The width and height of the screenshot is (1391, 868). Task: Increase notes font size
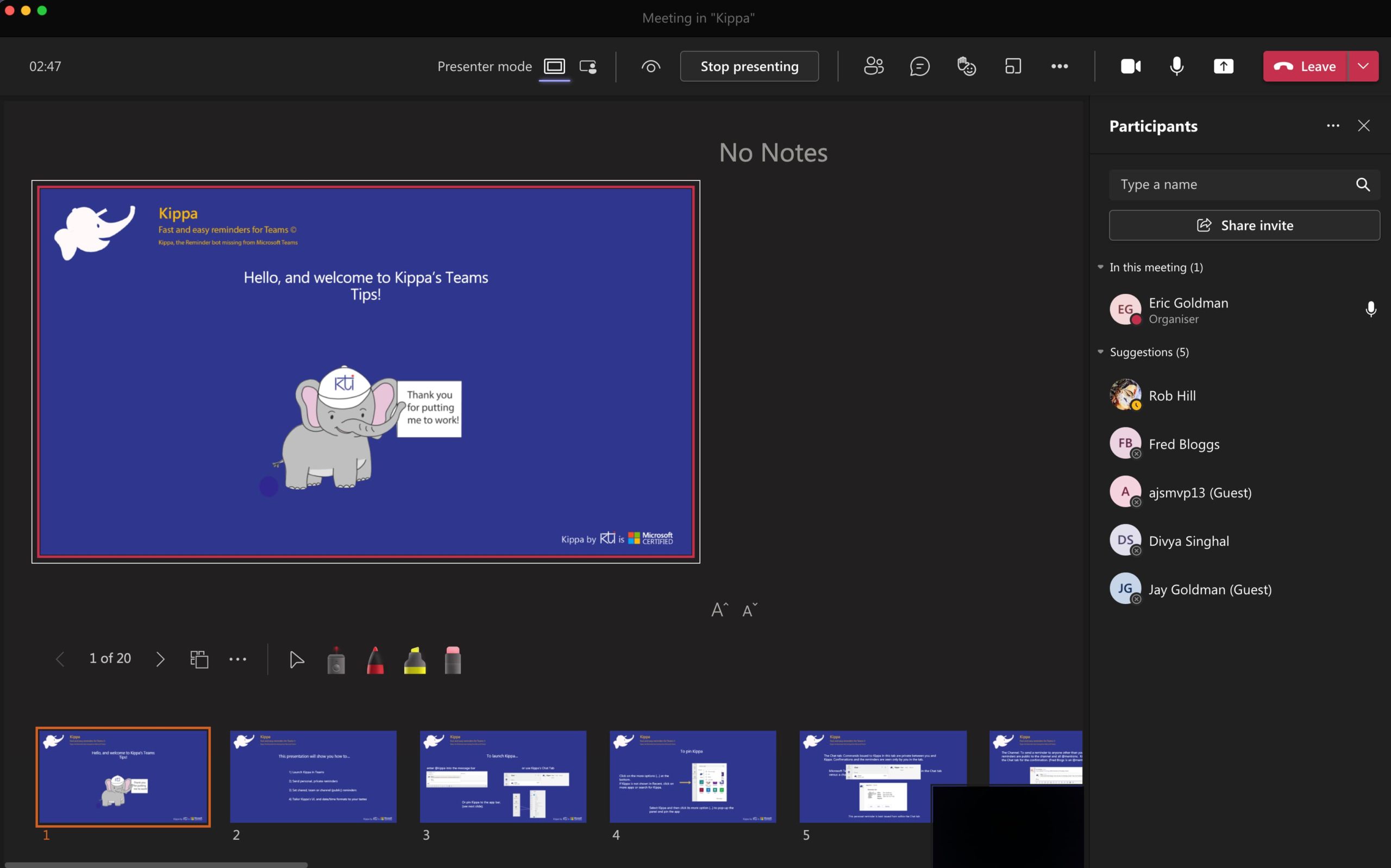click(x=719, y=609)
